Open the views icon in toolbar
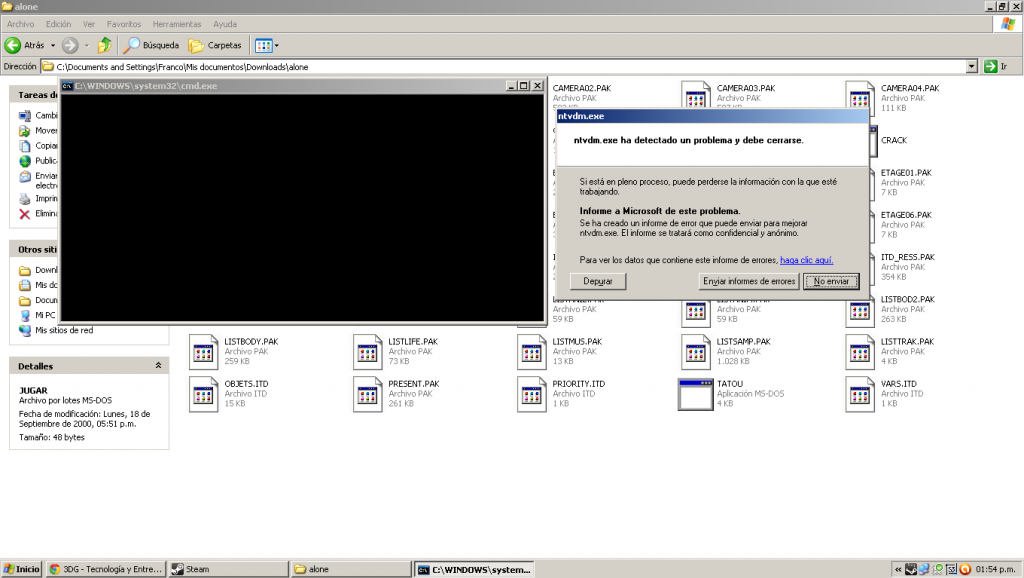This screenshot has height=578, width=1024. click(263, 46)
